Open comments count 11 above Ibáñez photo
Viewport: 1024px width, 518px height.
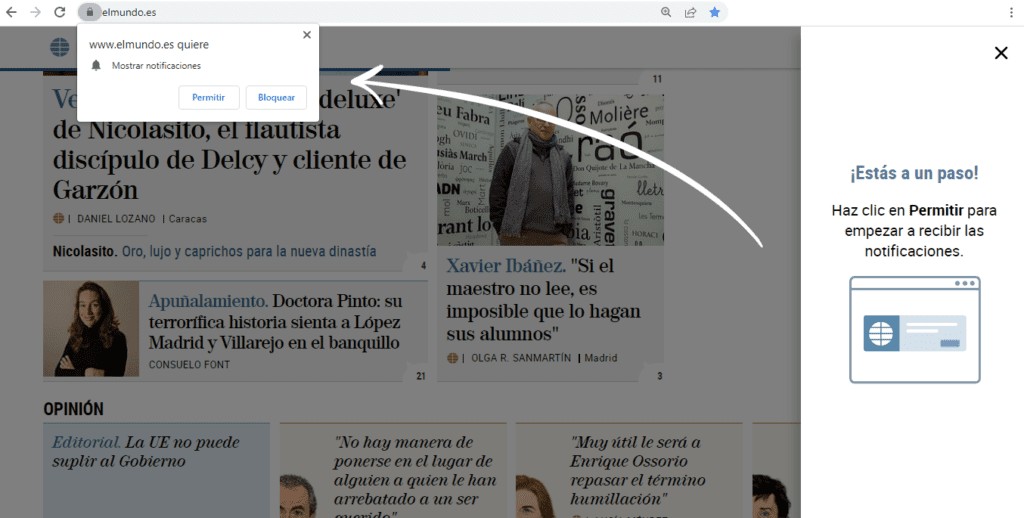point(657,79)
